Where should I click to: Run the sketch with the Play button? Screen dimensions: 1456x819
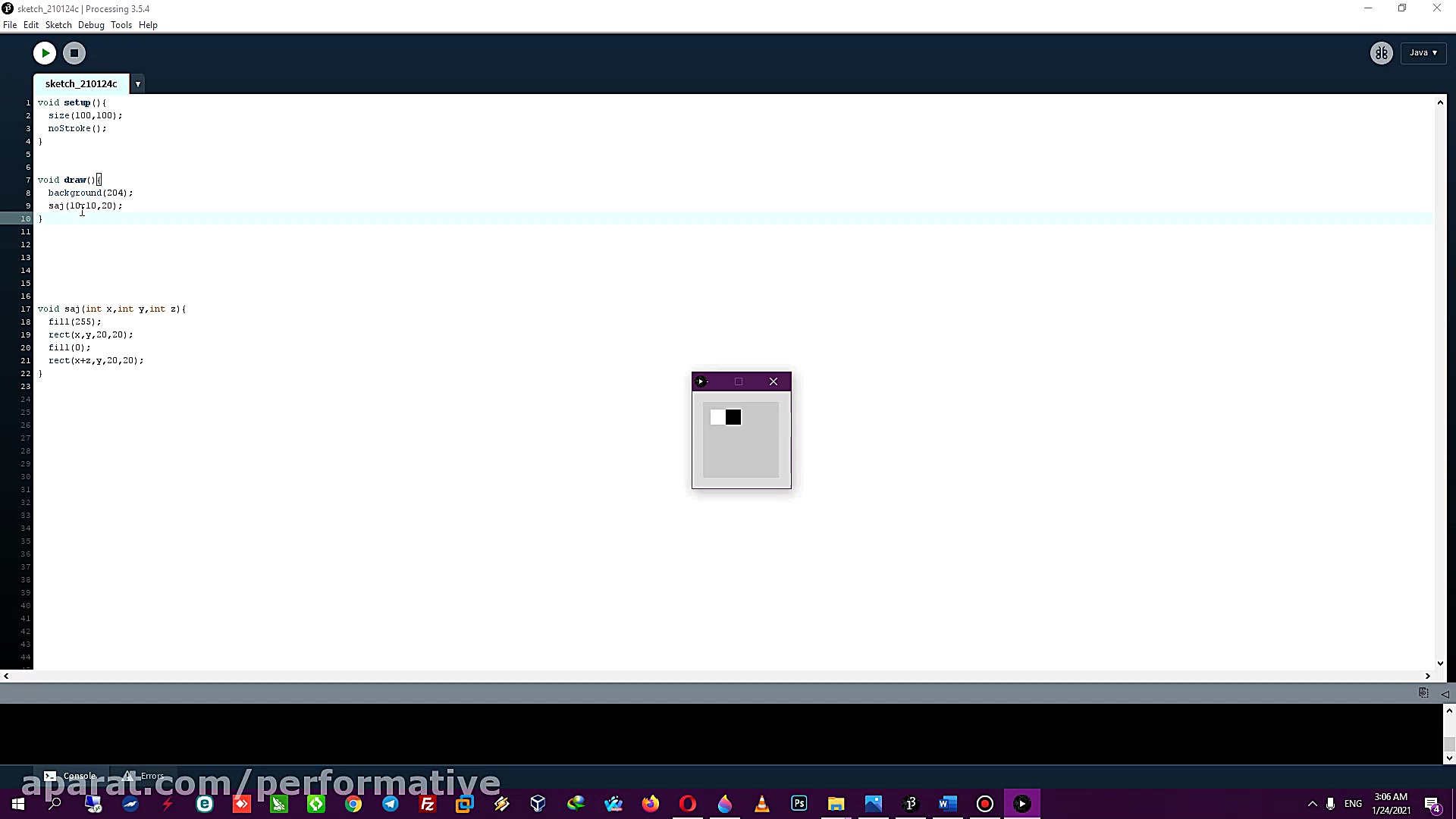tap(45, 53)
